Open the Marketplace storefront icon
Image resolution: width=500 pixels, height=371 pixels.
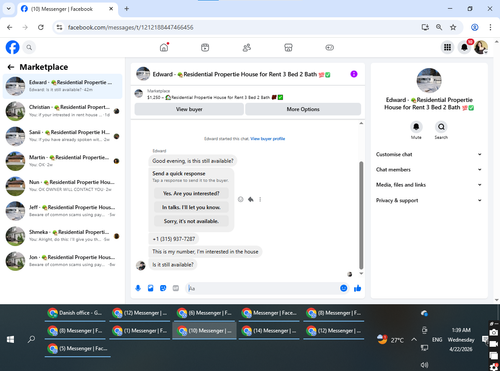288,48
